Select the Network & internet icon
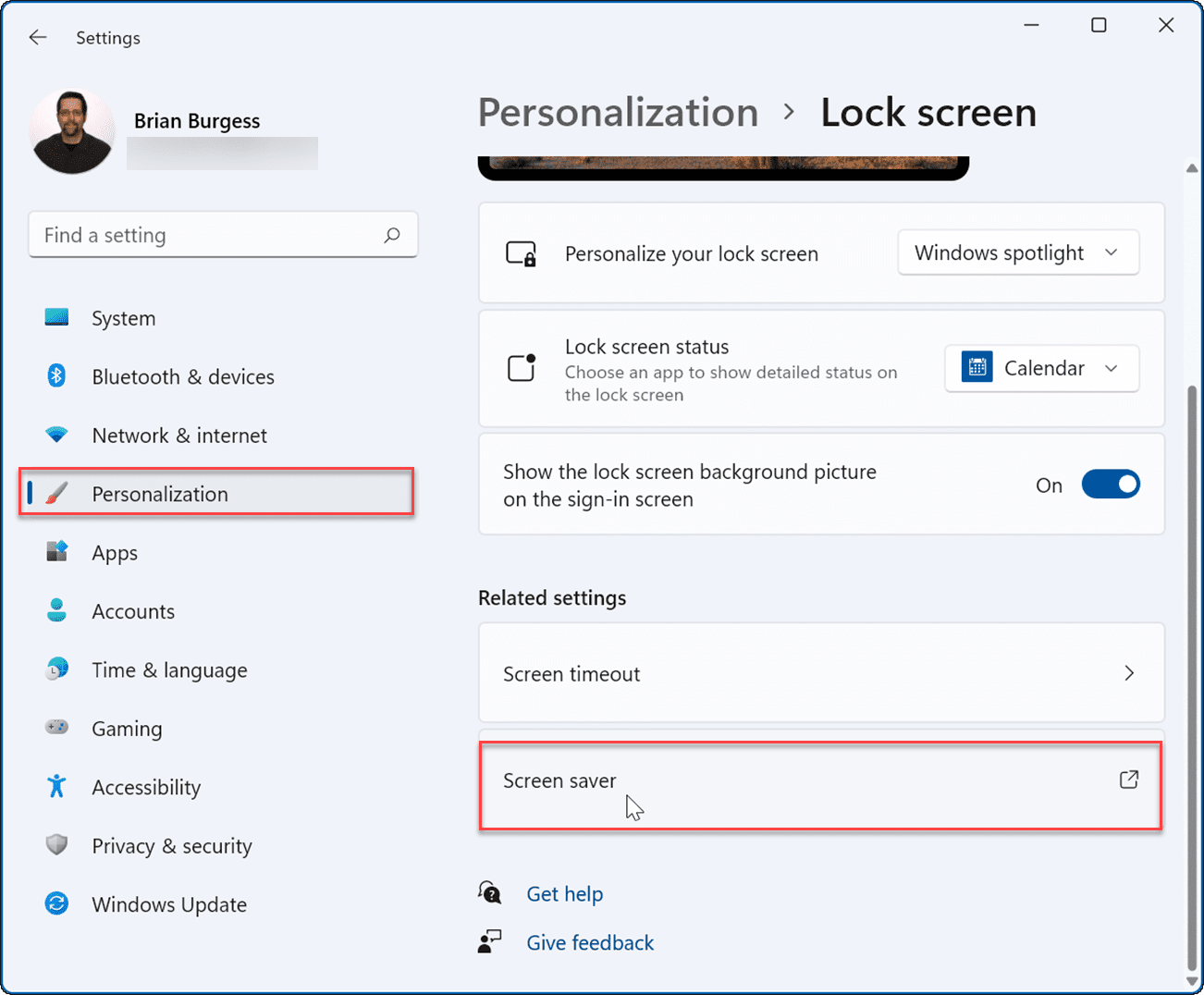Viewport: 1204px width, 995px height. click(56, 435)
